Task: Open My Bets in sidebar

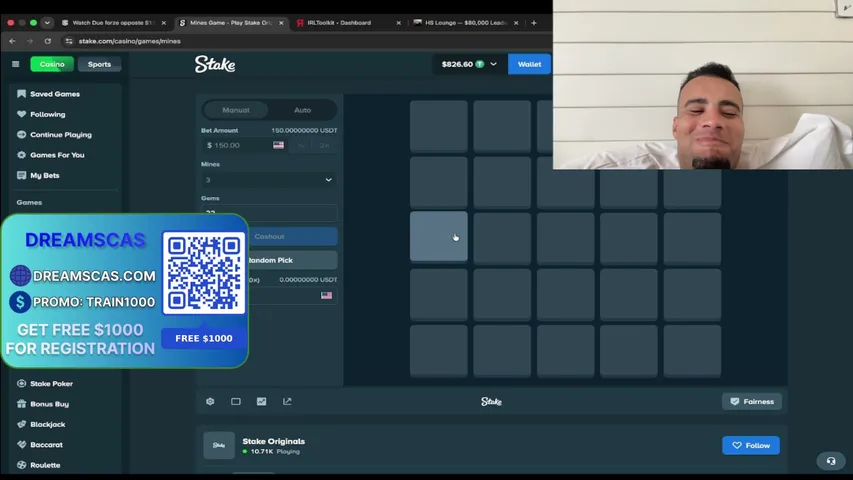Action: 45,175
